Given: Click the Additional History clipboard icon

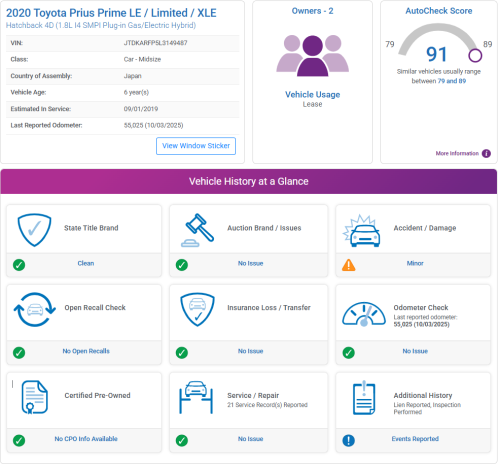Looking at the screenshot, I should click(364, 398).
